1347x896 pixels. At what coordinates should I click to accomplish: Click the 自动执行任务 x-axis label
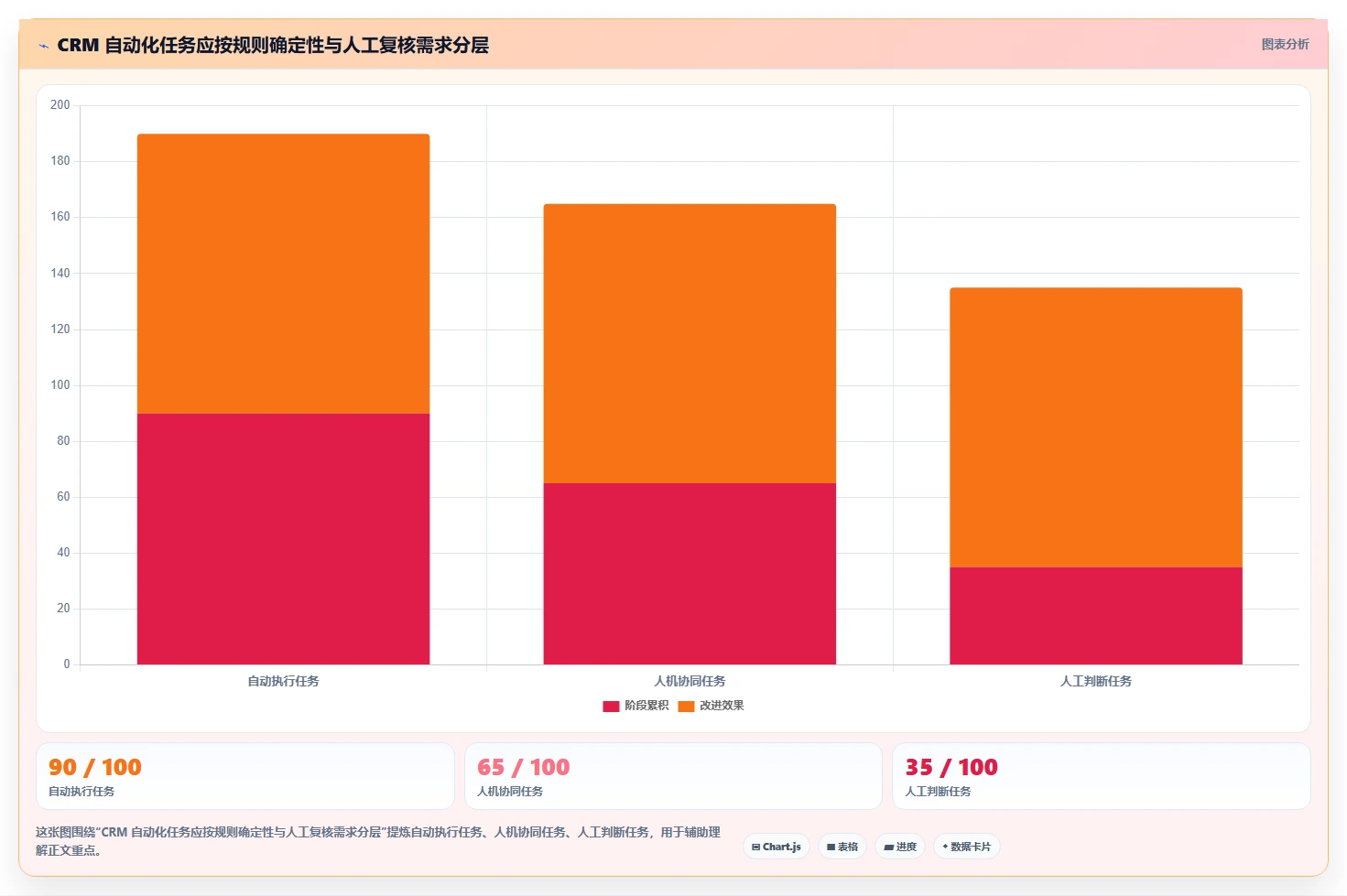283,681
